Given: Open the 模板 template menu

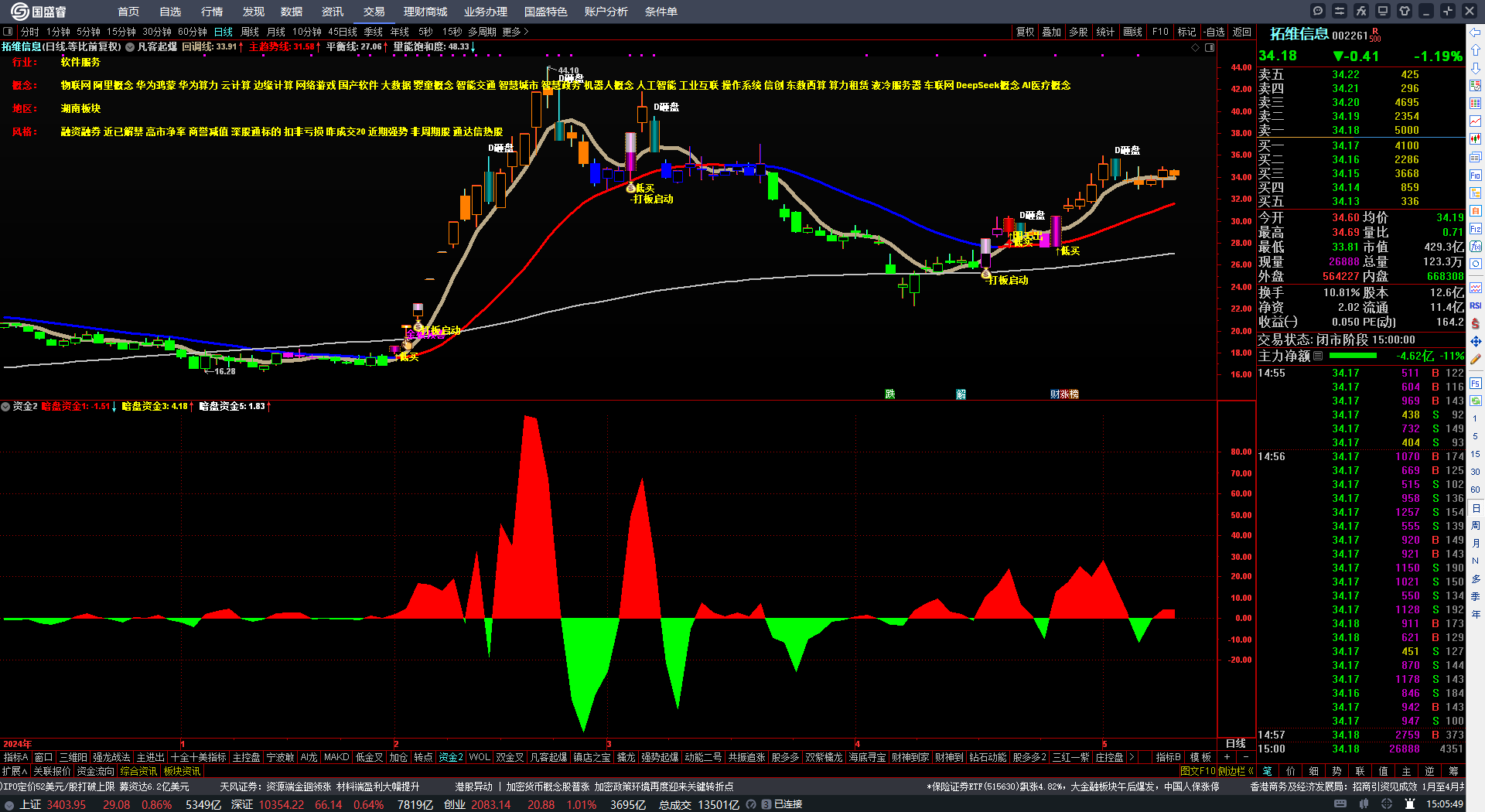Looking at the screenshot, I should 1200,757.
